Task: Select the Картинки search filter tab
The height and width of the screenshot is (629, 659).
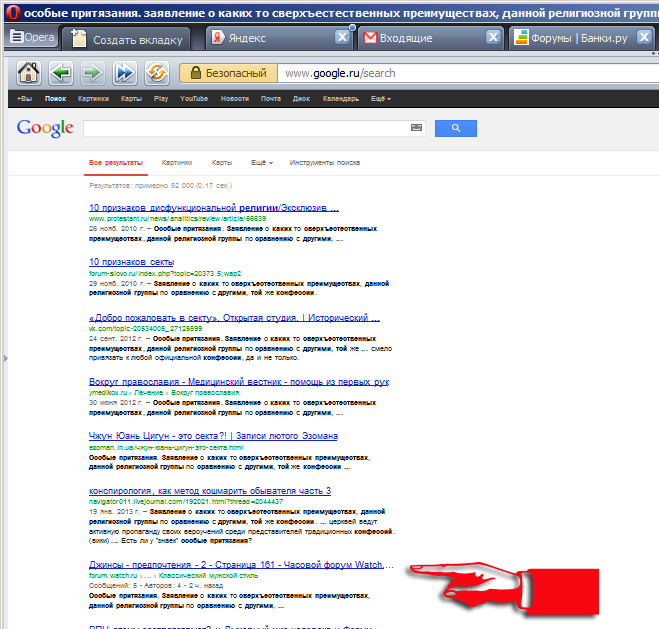Action: 177,162
